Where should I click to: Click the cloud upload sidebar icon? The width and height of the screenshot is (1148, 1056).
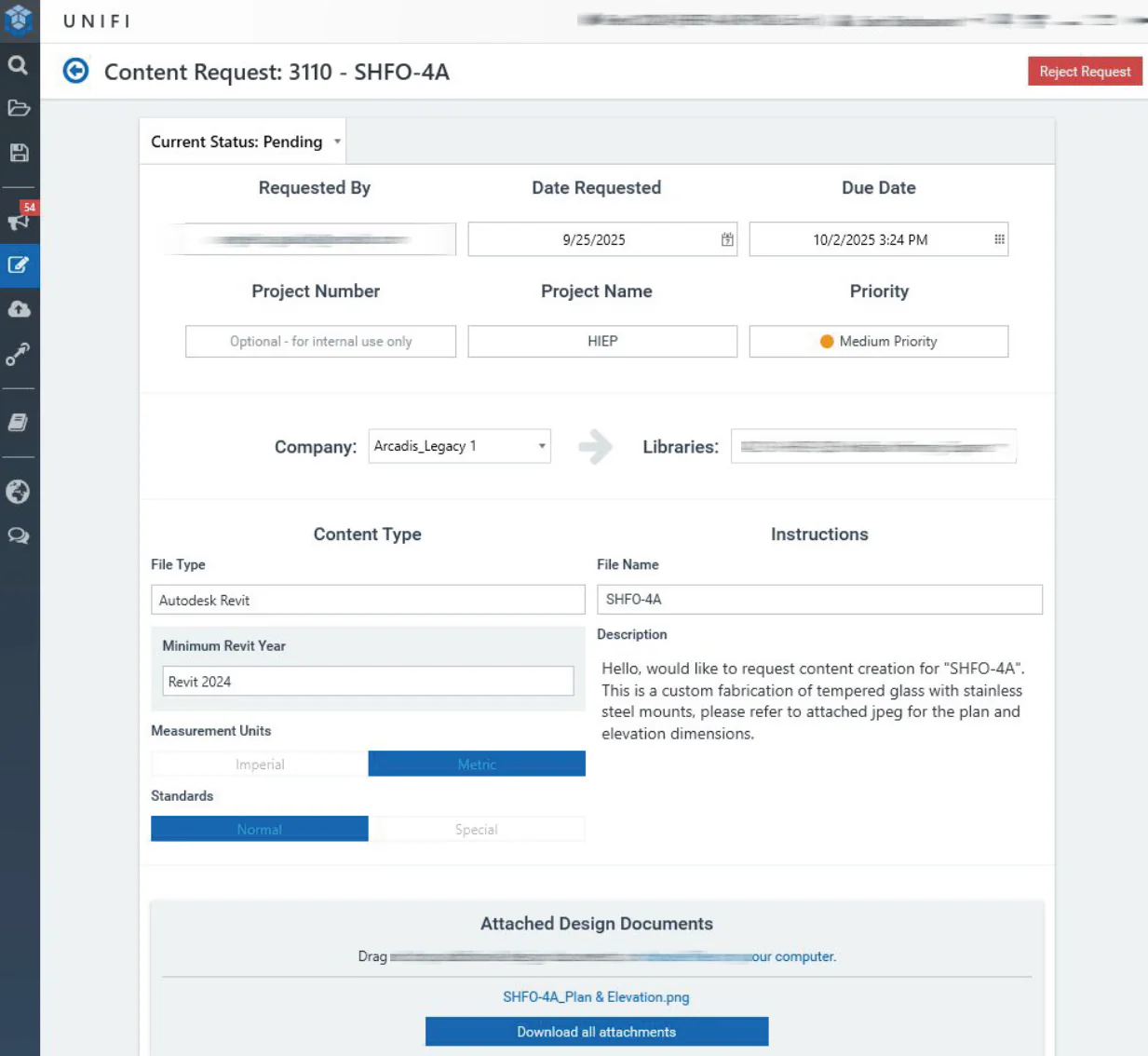(19, 309)
